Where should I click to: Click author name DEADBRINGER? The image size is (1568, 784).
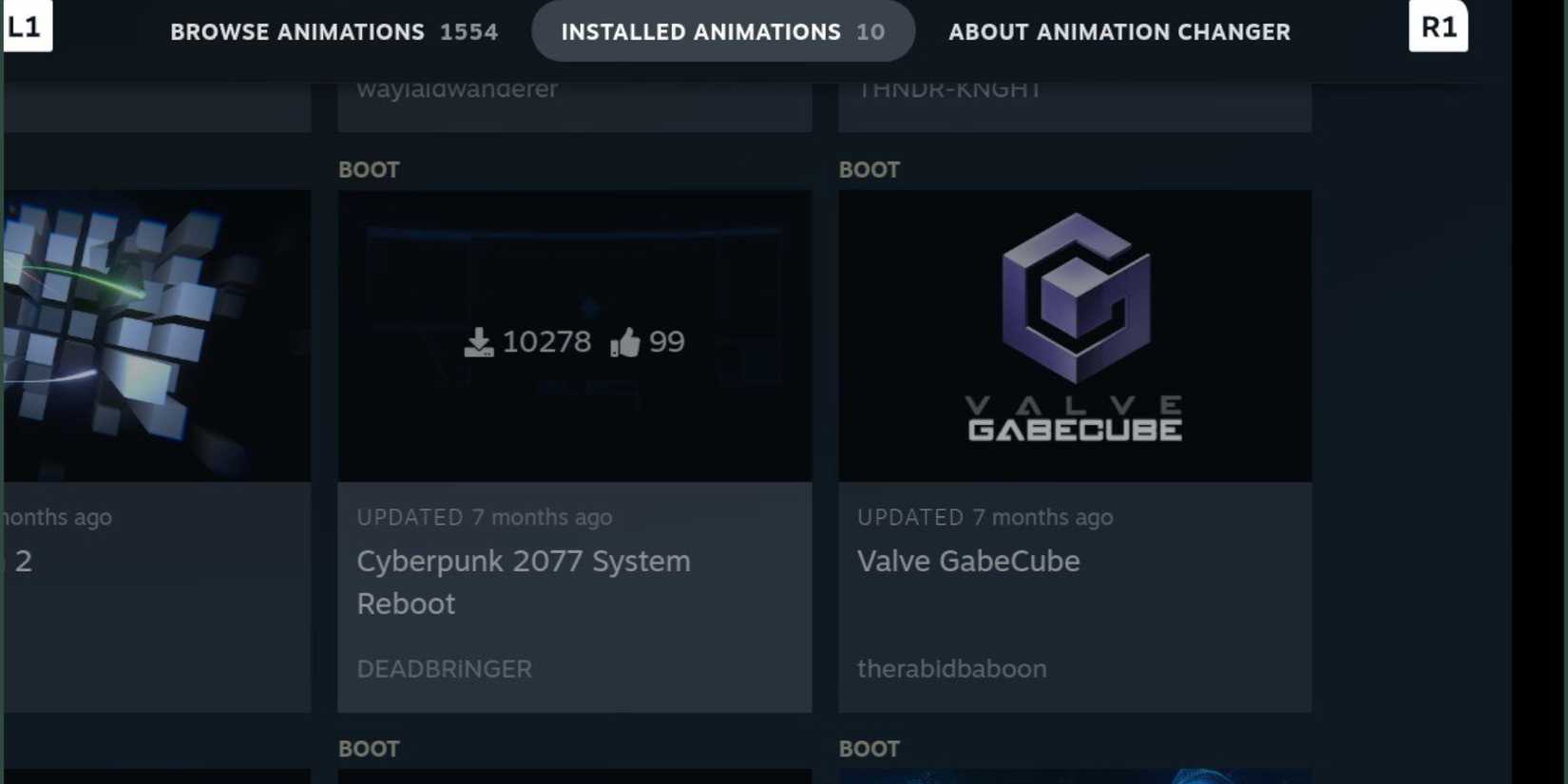444,668
